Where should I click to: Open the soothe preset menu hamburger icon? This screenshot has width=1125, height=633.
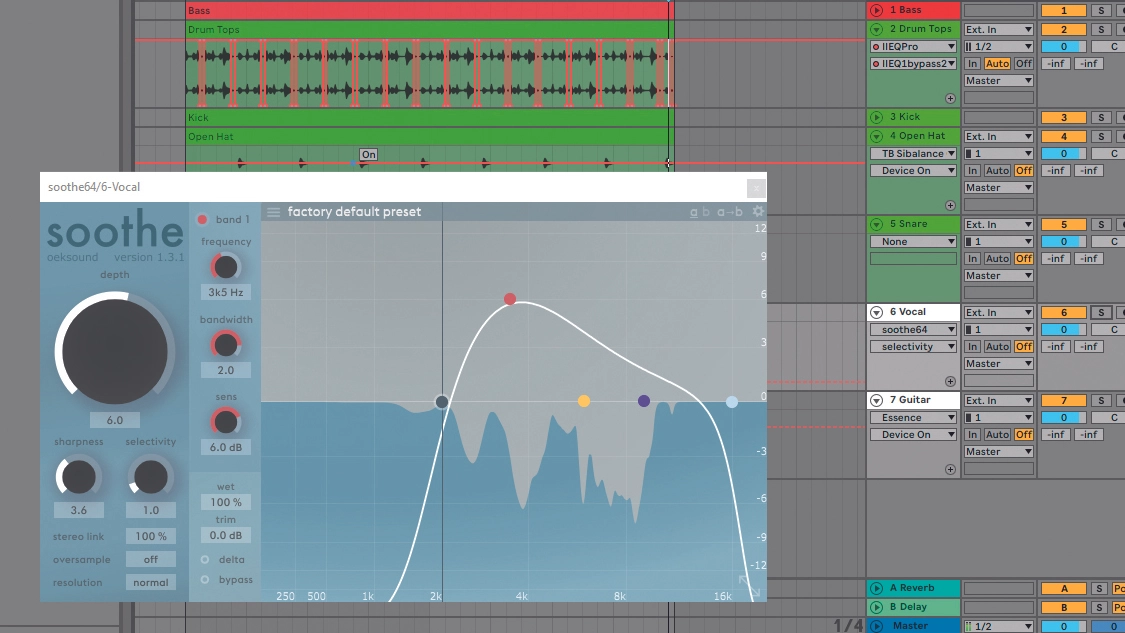273,212
